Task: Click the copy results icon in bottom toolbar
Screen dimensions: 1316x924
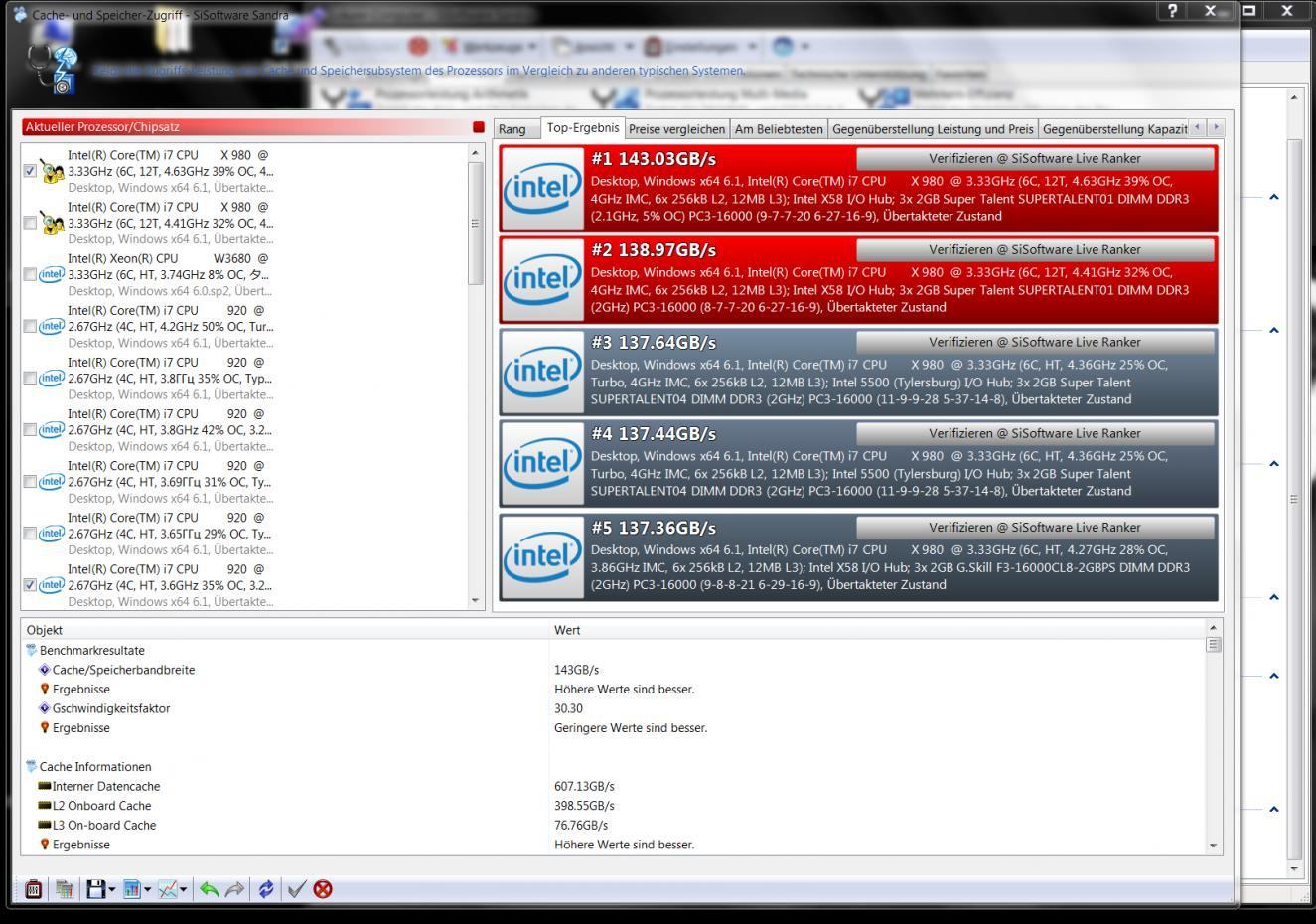Action: (65, 889)
